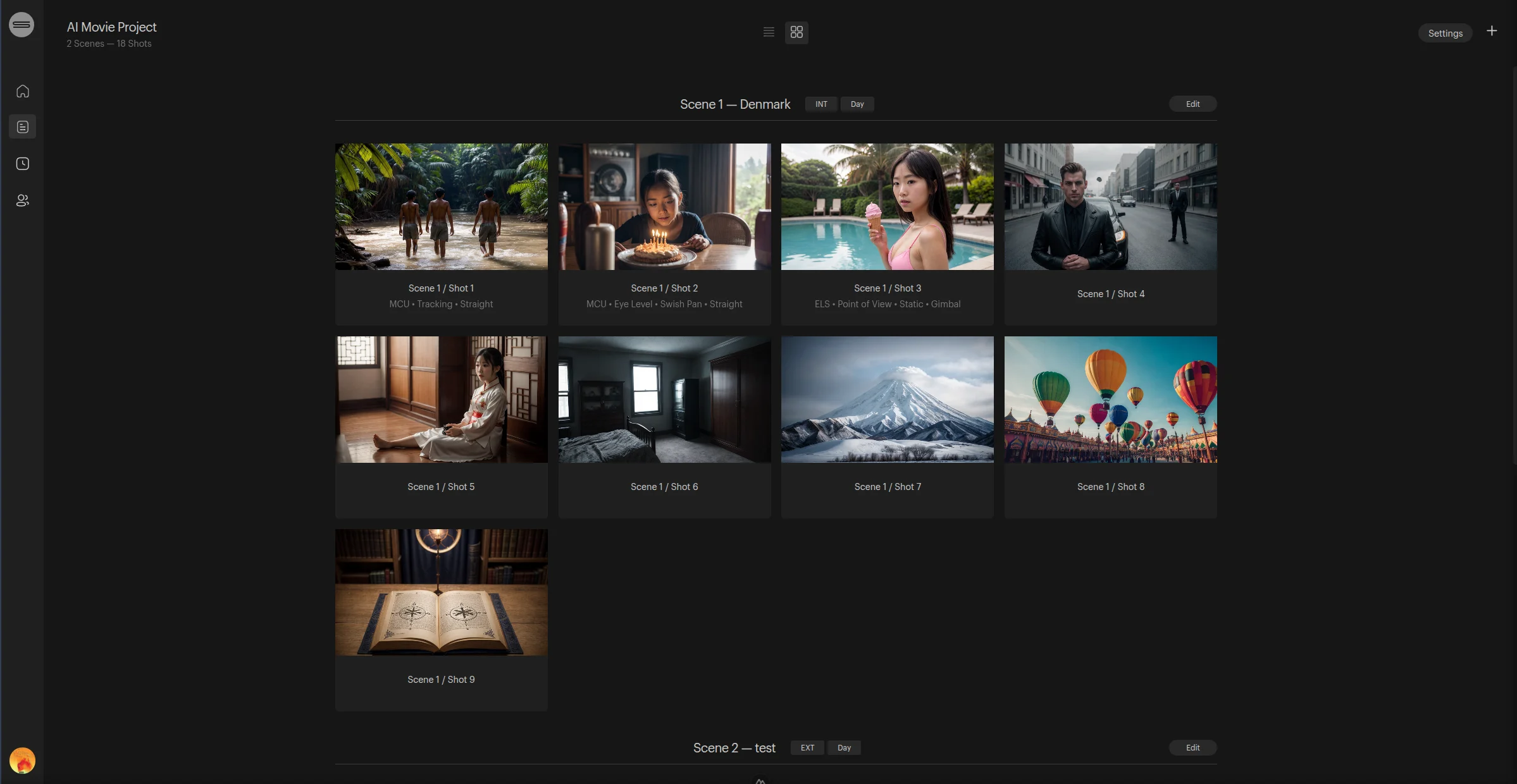Switch to list view layout
The height and width of the screenshot is (784, 1517).
click(769, 32)
